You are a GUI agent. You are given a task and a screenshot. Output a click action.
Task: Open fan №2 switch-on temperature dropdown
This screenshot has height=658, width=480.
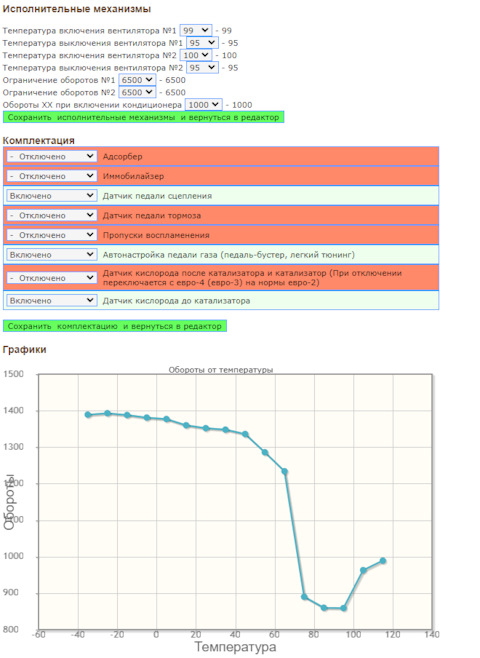(196, 55)
